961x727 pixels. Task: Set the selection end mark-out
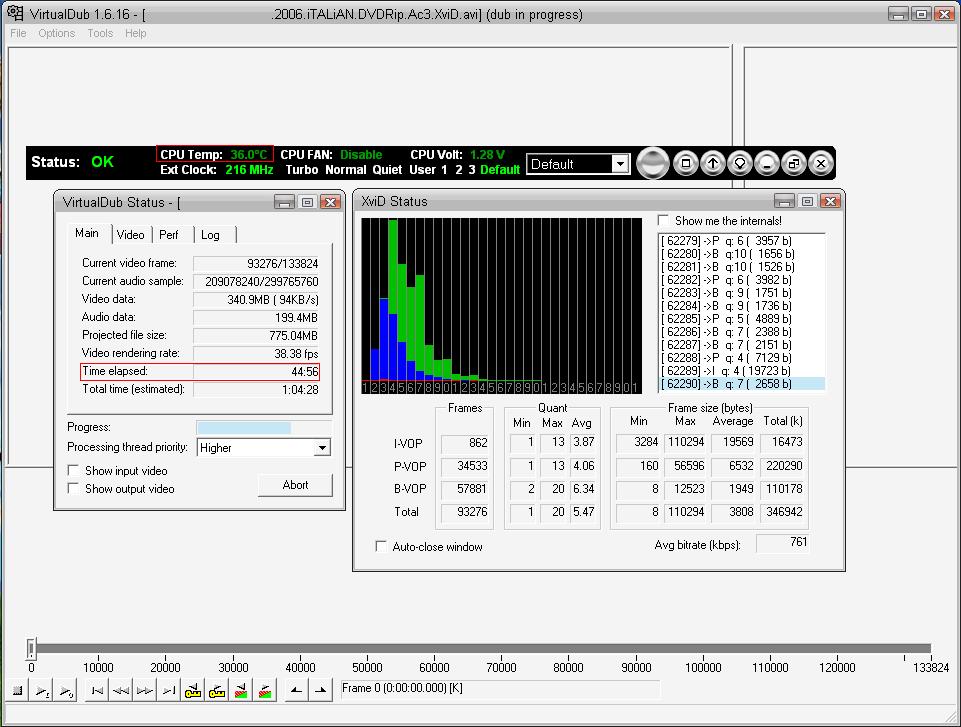pyautogui.click(x=320, y=691)
